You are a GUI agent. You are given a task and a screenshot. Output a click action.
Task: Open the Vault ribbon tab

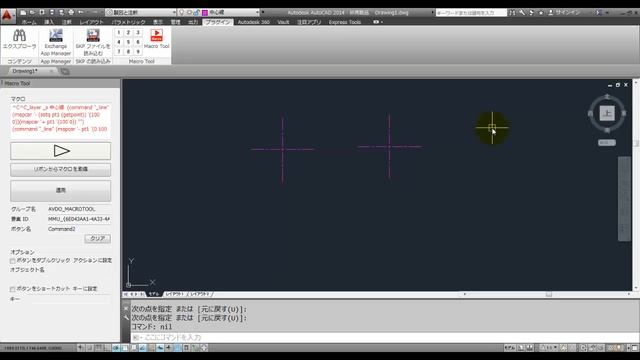[283, 22]
